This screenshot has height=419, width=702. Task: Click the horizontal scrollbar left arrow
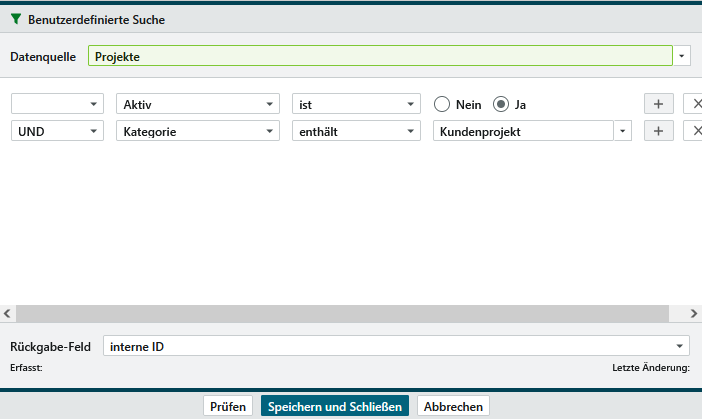coord(8,313)
